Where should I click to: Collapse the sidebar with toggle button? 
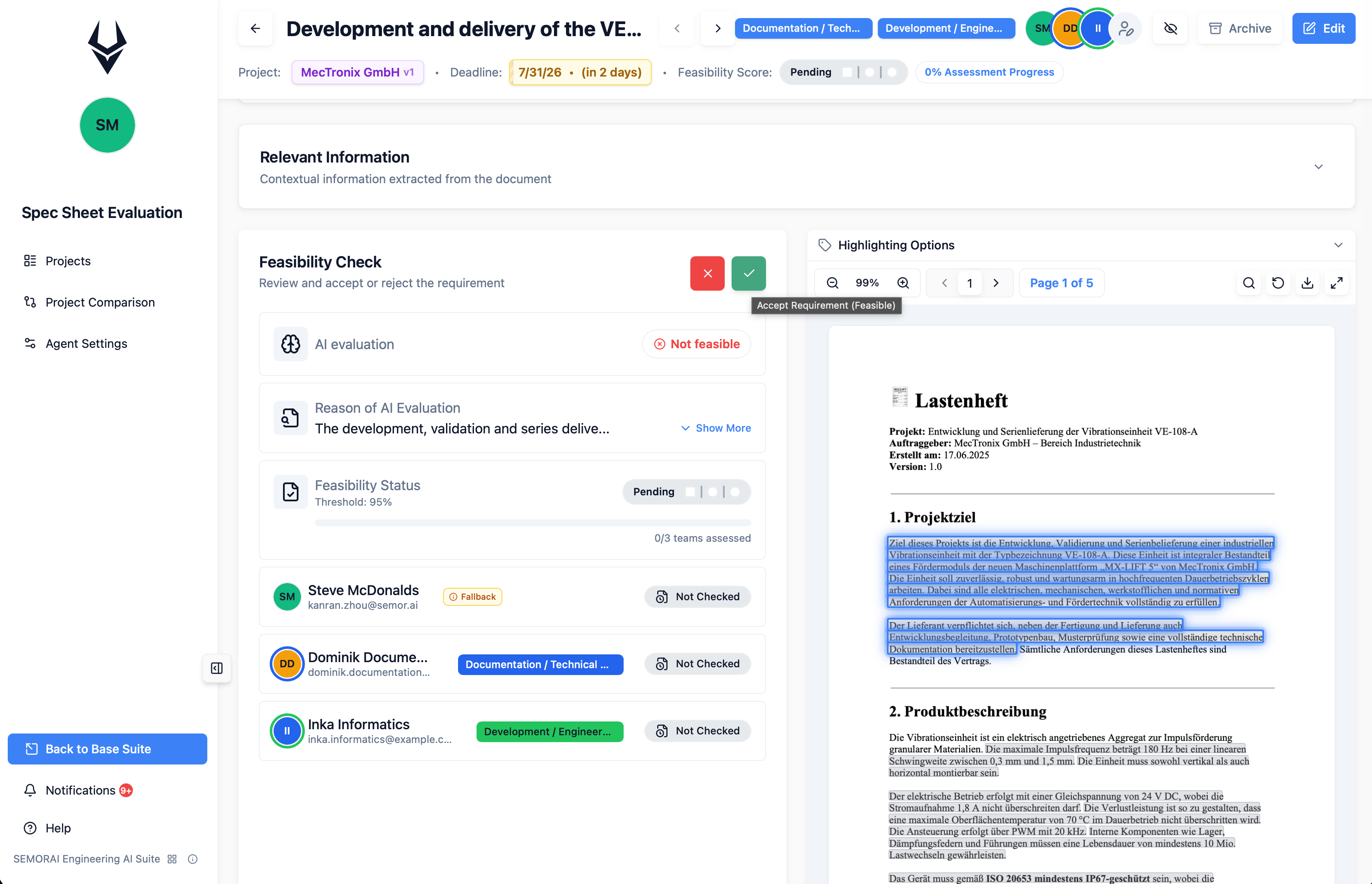point(216,668)
